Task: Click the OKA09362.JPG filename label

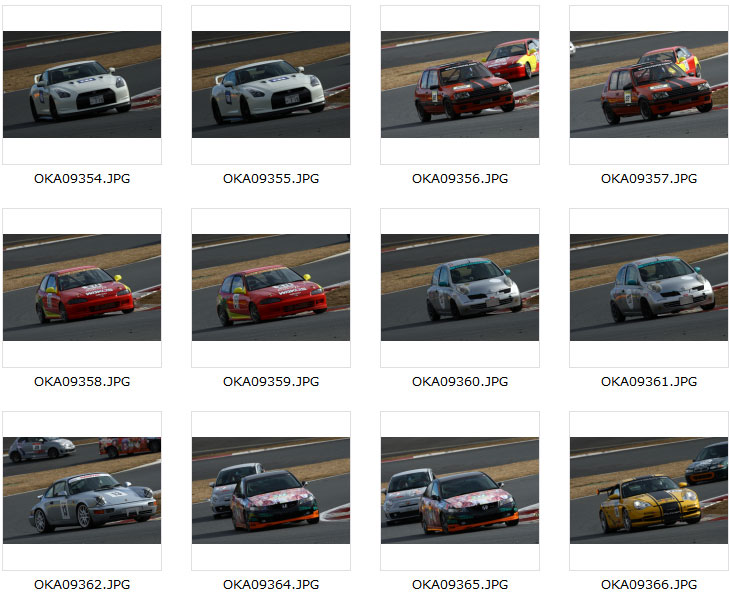Action: point(82,584)
